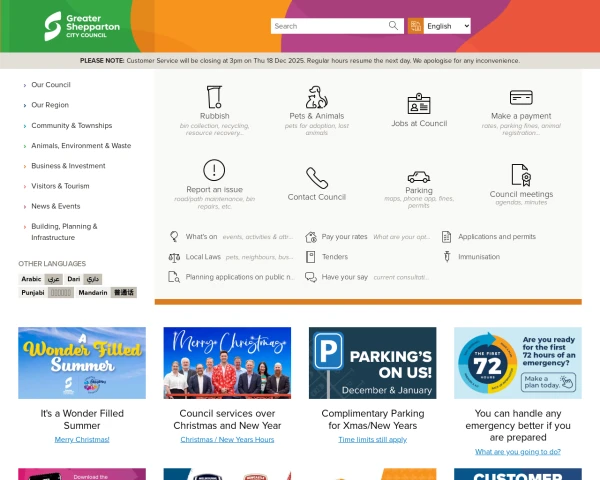Click the Tenders document icon

pos(311,257)
